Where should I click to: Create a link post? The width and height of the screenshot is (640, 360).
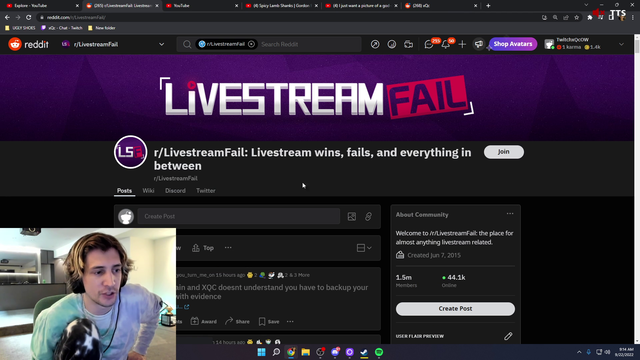point(368,216)
